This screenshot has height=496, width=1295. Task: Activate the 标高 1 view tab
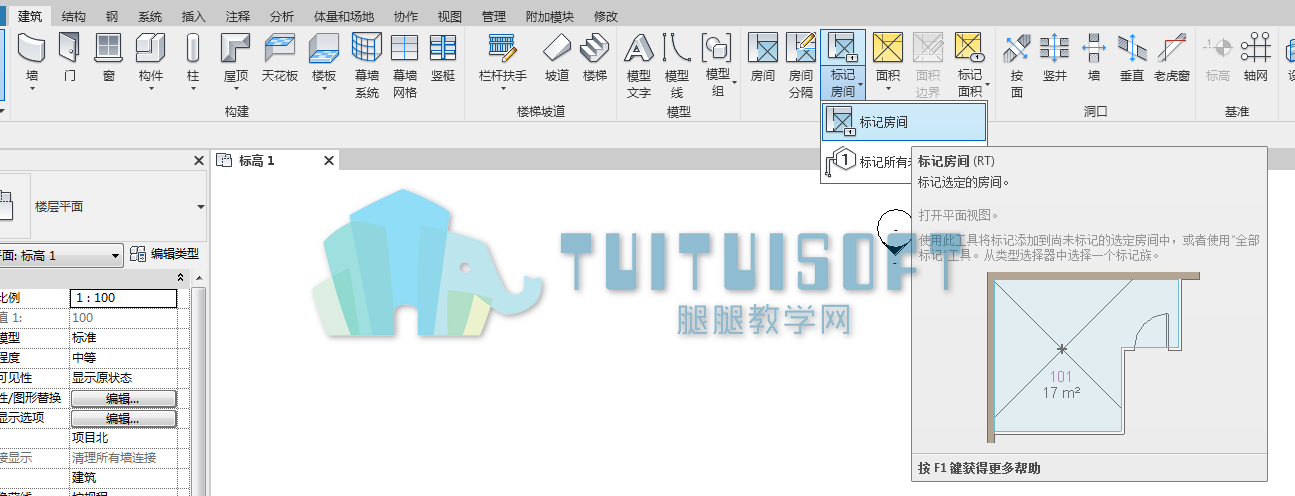257,160
